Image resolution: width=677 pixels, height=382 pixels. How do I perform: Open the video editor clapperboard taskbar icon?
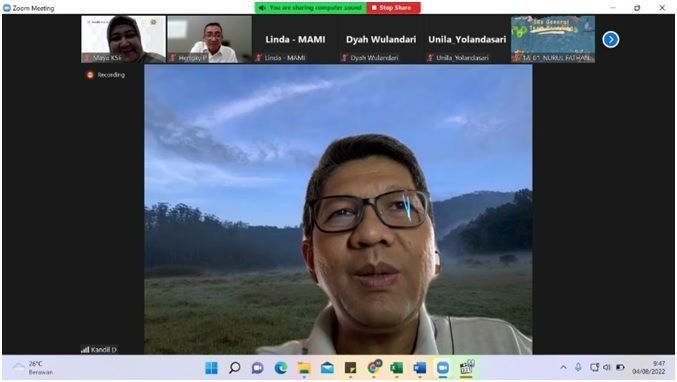(x=466, y=368)
